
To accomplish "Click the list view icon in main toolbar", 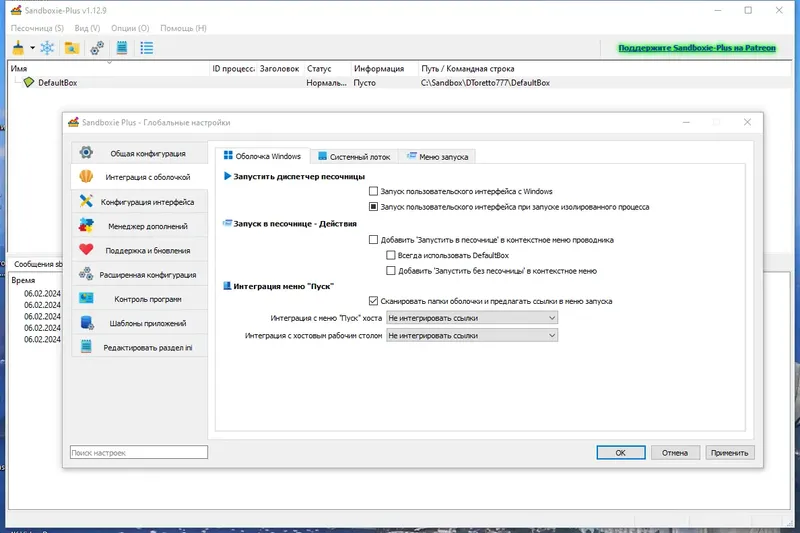I will [147, 48].
